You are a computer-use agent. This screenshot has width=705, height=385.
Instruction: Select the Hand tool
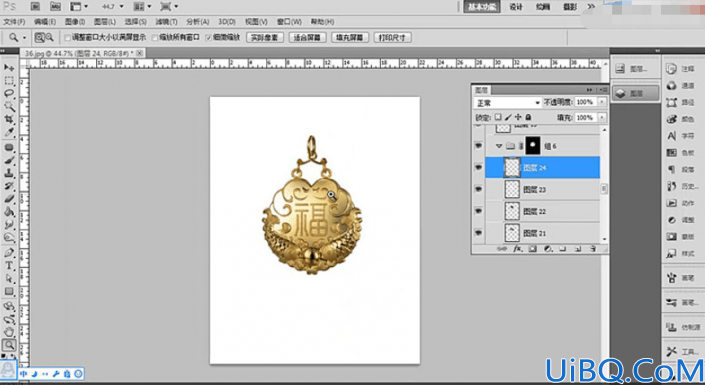9,332
